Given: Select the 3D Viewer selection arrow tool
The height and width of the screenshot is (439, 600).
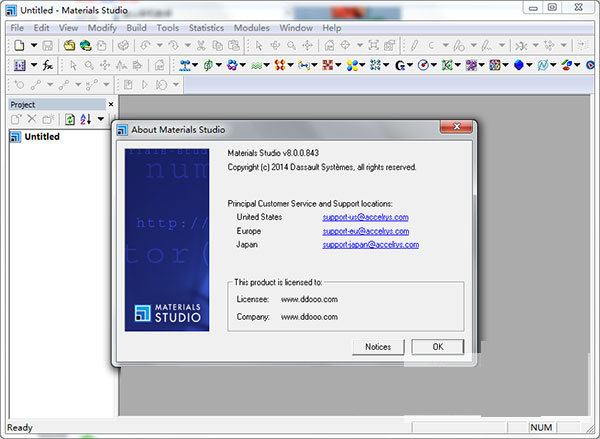Looking at the screenshot, I should (x=259, y=46).
